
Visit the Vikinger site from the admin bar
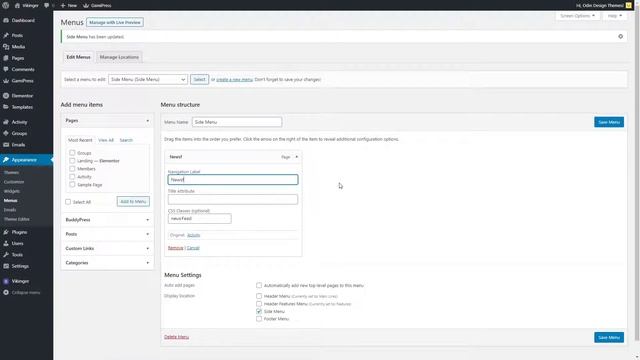tap(27, 5)
